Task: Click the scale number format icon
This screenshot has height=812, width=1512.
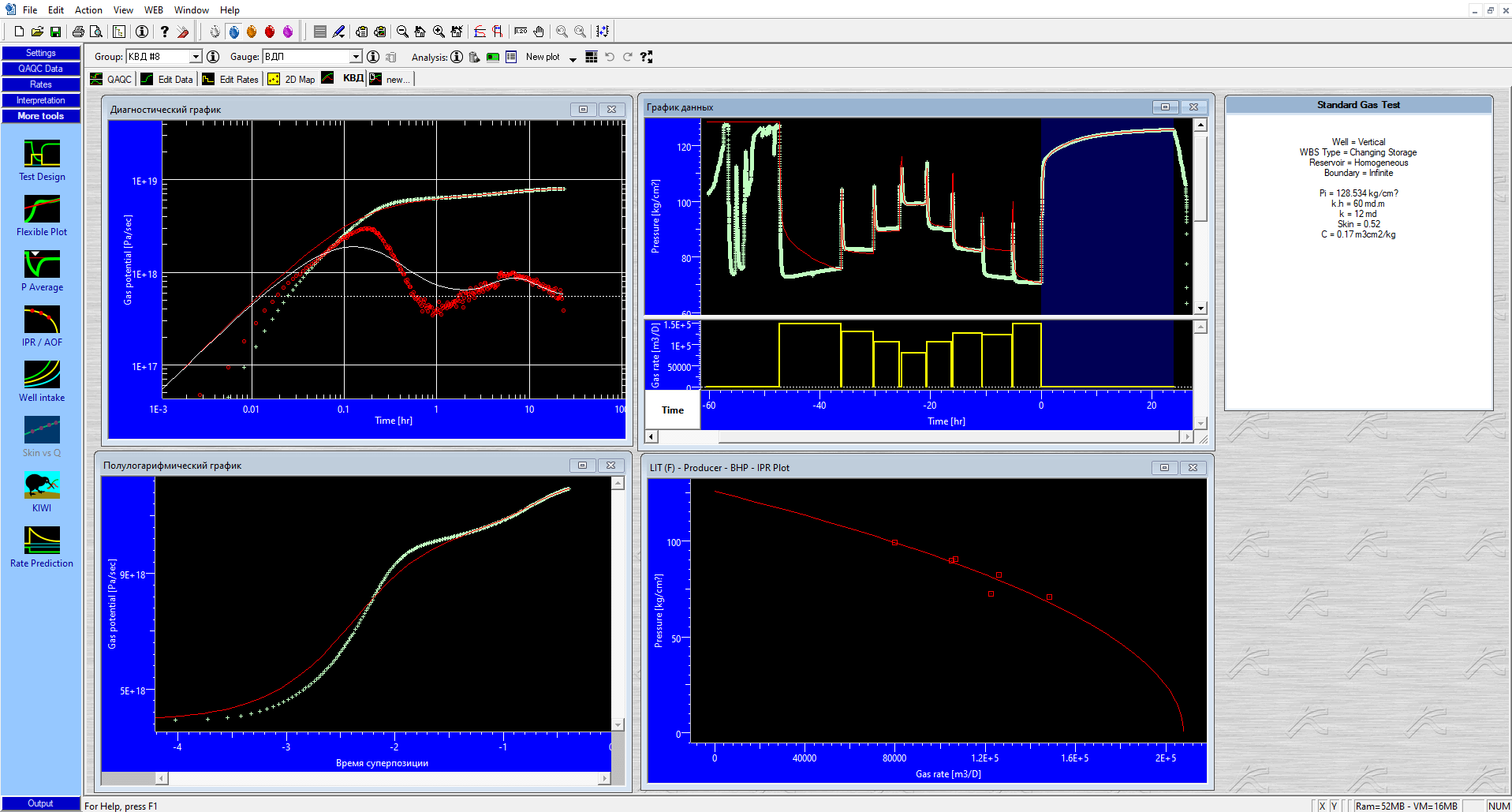Action: coord(521,32)
